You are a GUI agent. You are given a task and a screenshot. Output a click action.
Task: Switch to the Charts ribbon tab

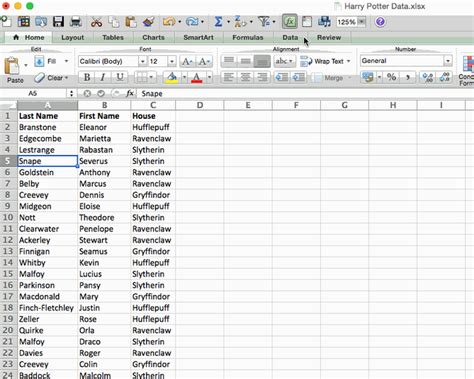pyautogui.click(x=153, y=37)
